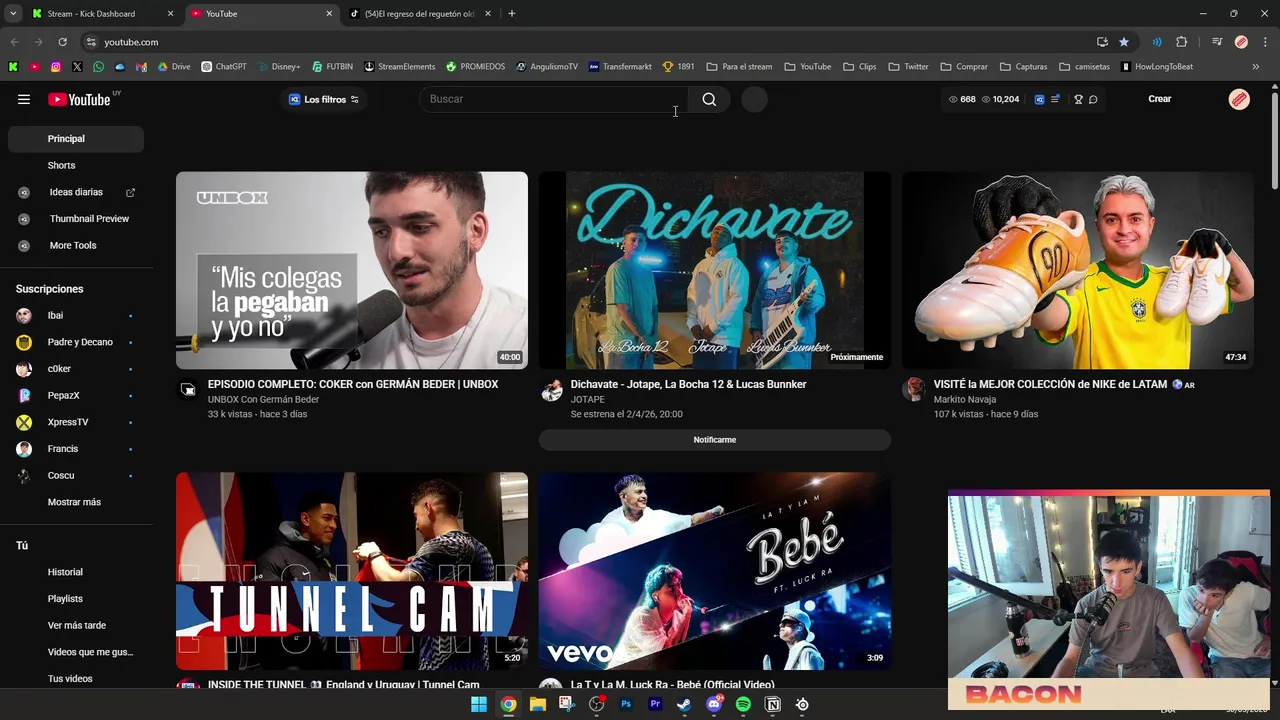1280x720 pixels.
Task: Open Chrome extensions puzzle icon
Action: click(1182, 42)
